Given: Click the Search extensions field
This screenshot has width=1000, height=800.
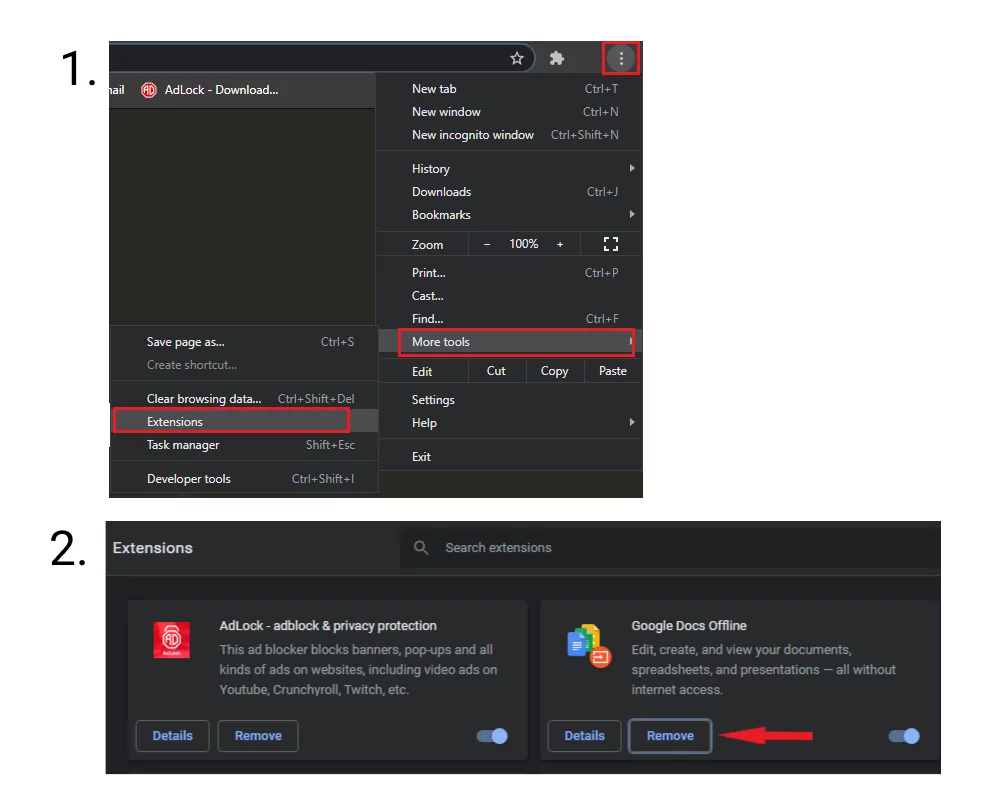Looking at the screenshot, I should 670,547.
